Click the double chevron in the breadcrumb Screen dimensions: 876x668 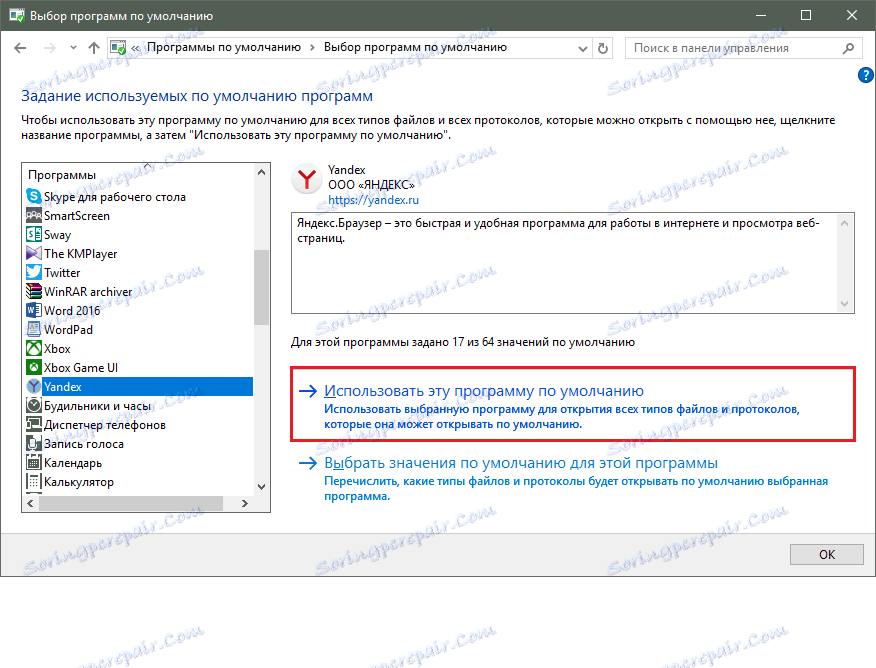coord(135,48)
